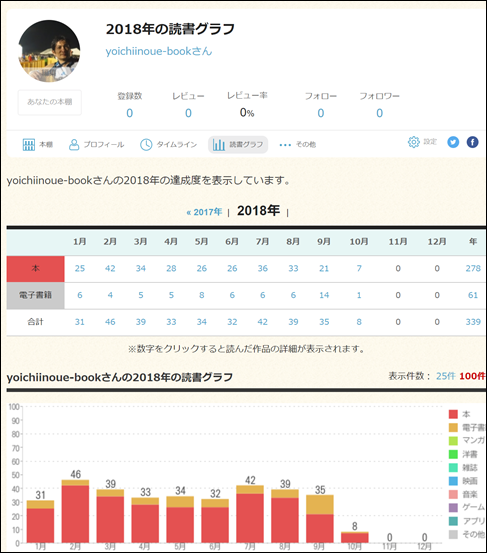Select the reading graph bar-chart icon
This screenshot has height=553, width=487.
click(x=219, y=145)
